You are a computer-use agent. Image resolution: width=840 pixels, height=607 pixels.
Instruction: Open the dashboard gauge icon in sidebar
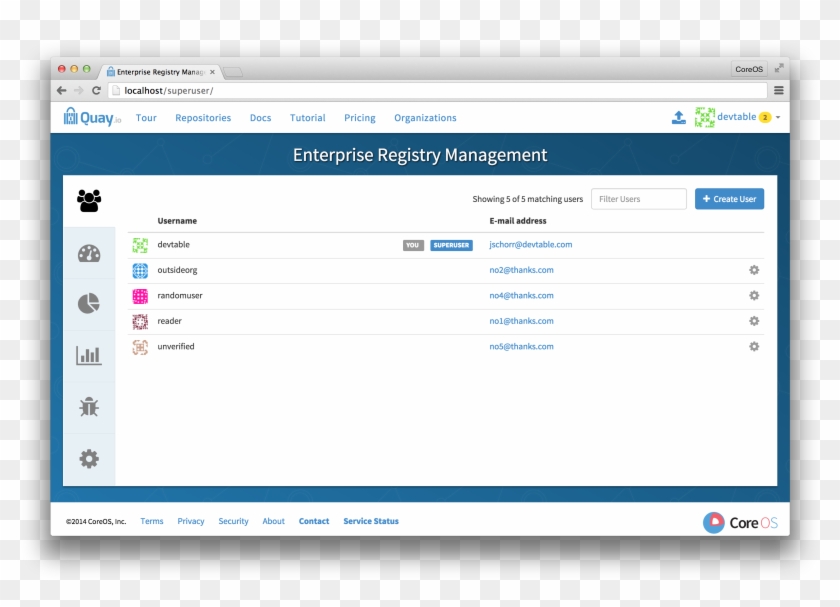88,252
